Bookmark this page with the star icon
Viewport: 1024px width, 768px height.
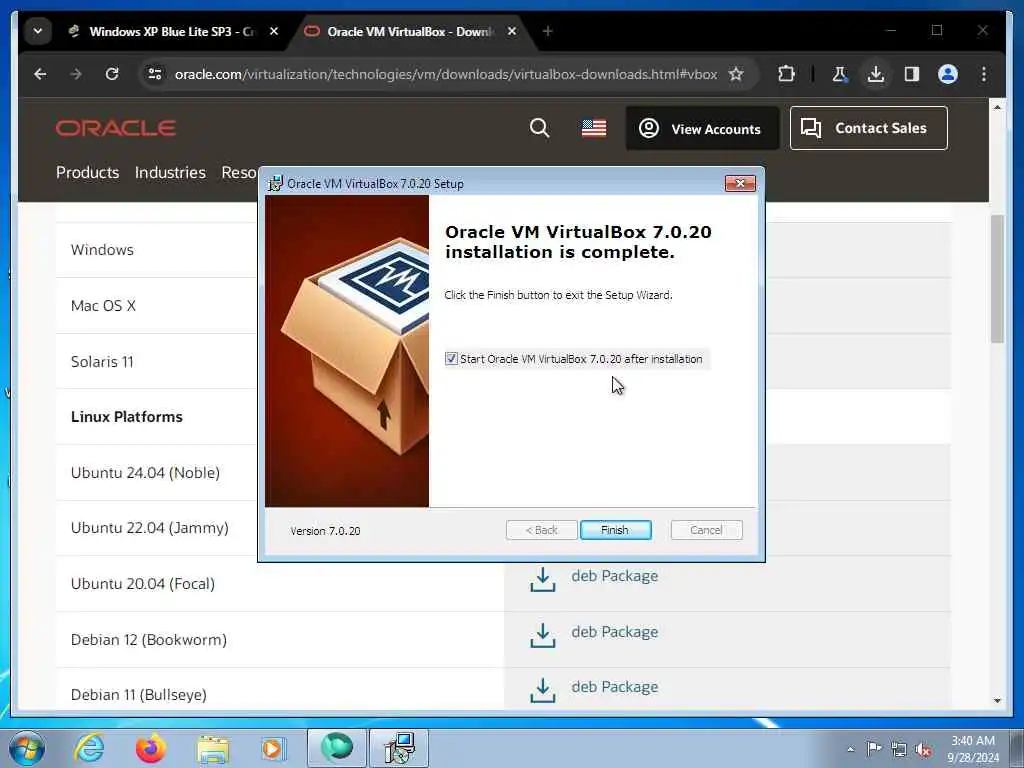click(736, 74)
